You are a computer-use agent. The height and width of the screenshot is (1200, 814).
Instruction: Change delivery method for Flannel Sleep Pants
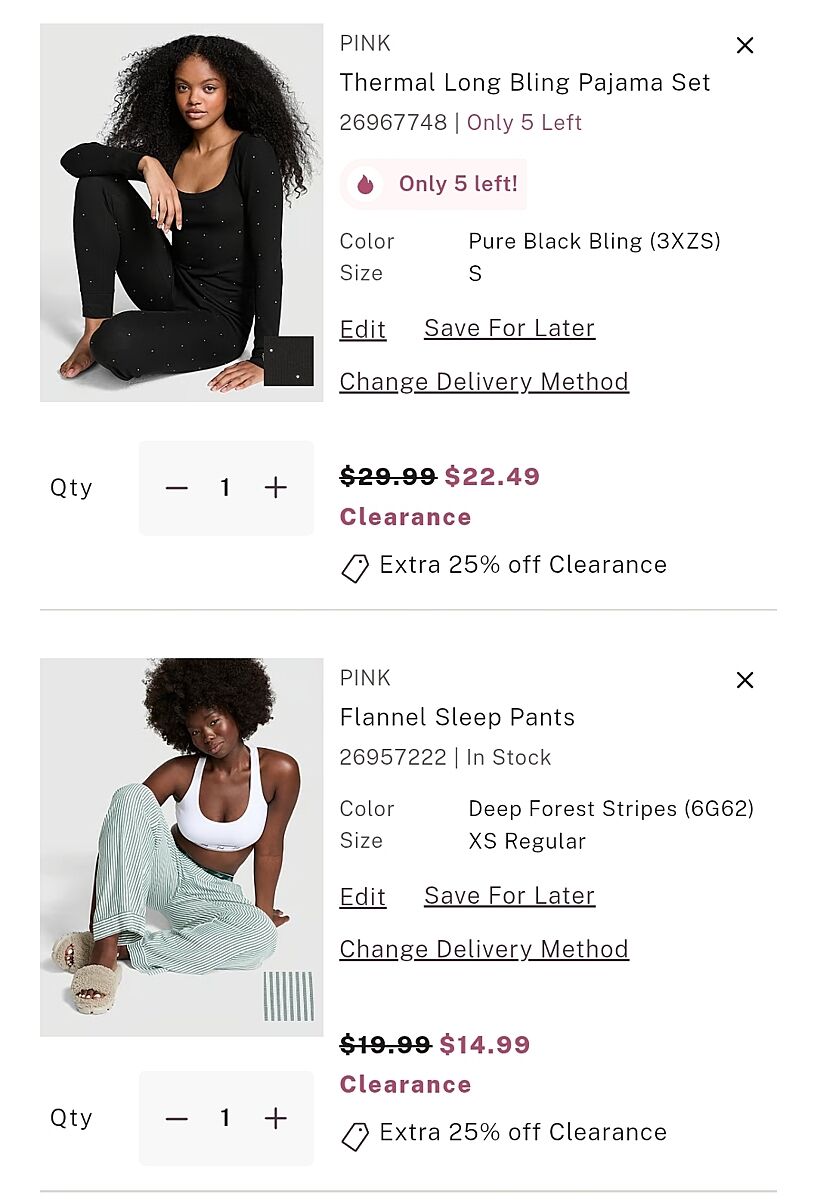coord(484,949)
